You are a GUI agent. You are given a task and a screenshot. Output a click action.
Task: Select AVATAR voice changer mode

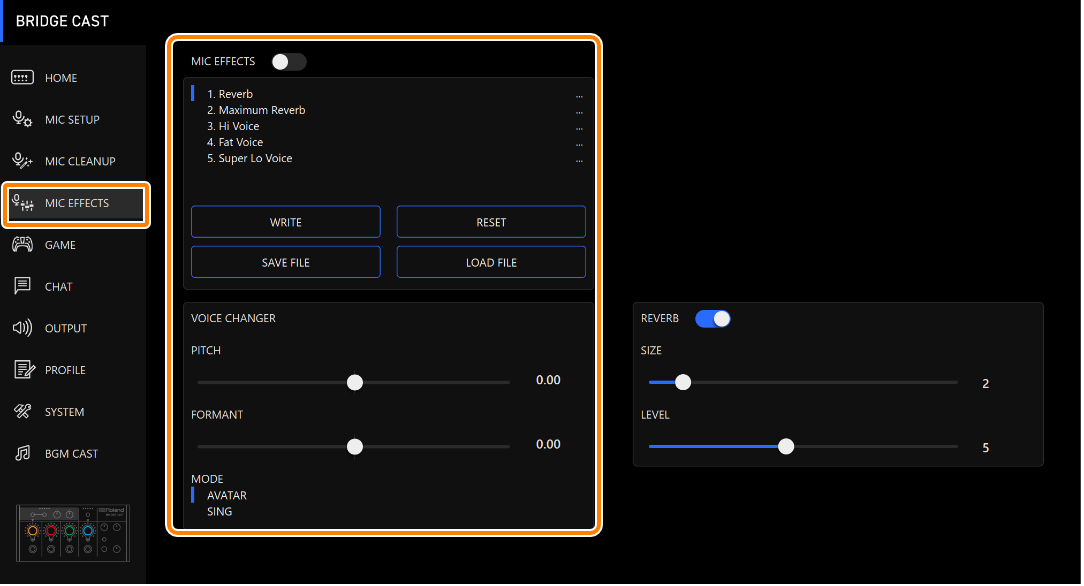point(227,495)
